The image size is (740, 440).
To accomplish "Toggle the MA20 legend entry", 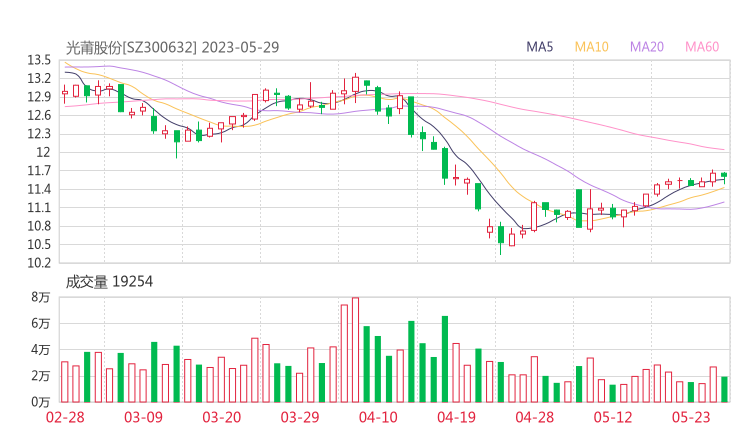I will (647, 47).
